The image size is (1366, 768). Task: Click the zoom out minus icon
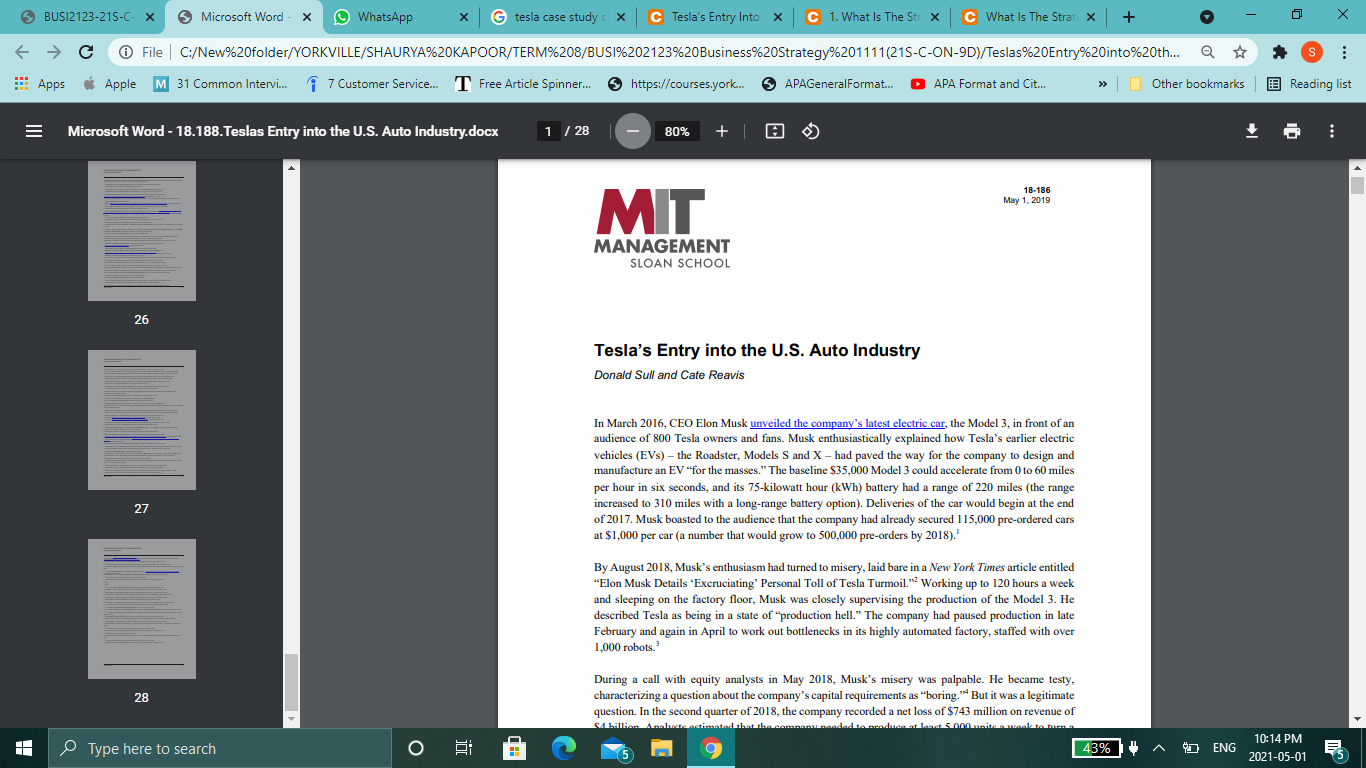[x=632, y=130]
